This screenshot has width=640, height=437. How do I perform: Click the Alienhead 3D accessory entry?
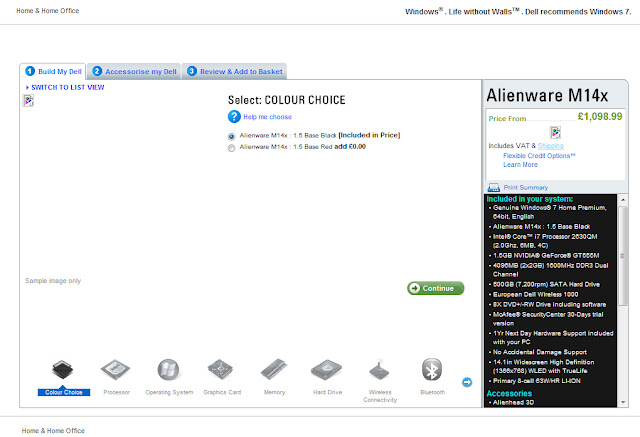pos(513,402)
